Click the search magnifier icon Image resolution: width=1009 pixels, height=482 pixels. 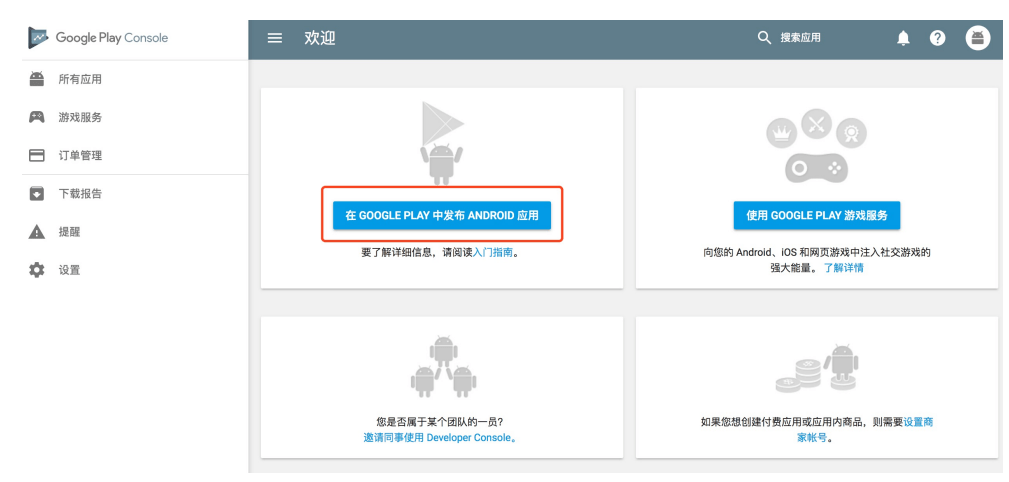764,38
